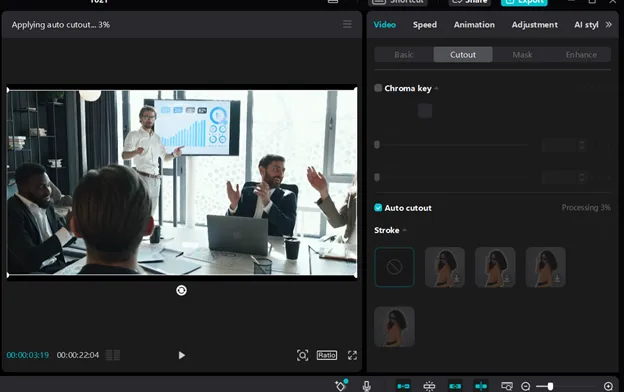Image resolution: width=624 pixels, height=392 pixels.
Task: Select the no-stroke option
Action: [394, 267]
